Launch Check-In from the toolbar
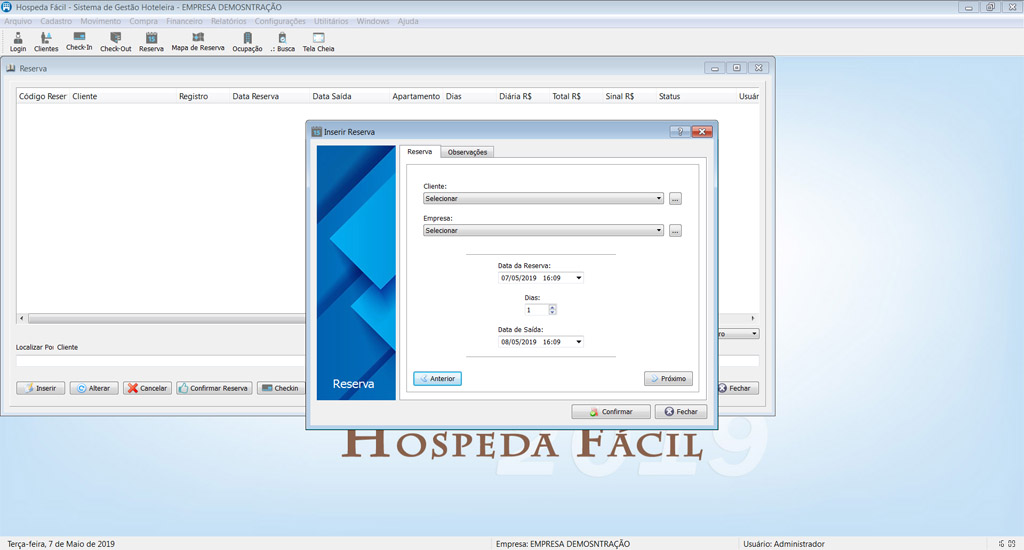Image resolution: width=1024 pixels, height=550 pixels. point(79,42)
